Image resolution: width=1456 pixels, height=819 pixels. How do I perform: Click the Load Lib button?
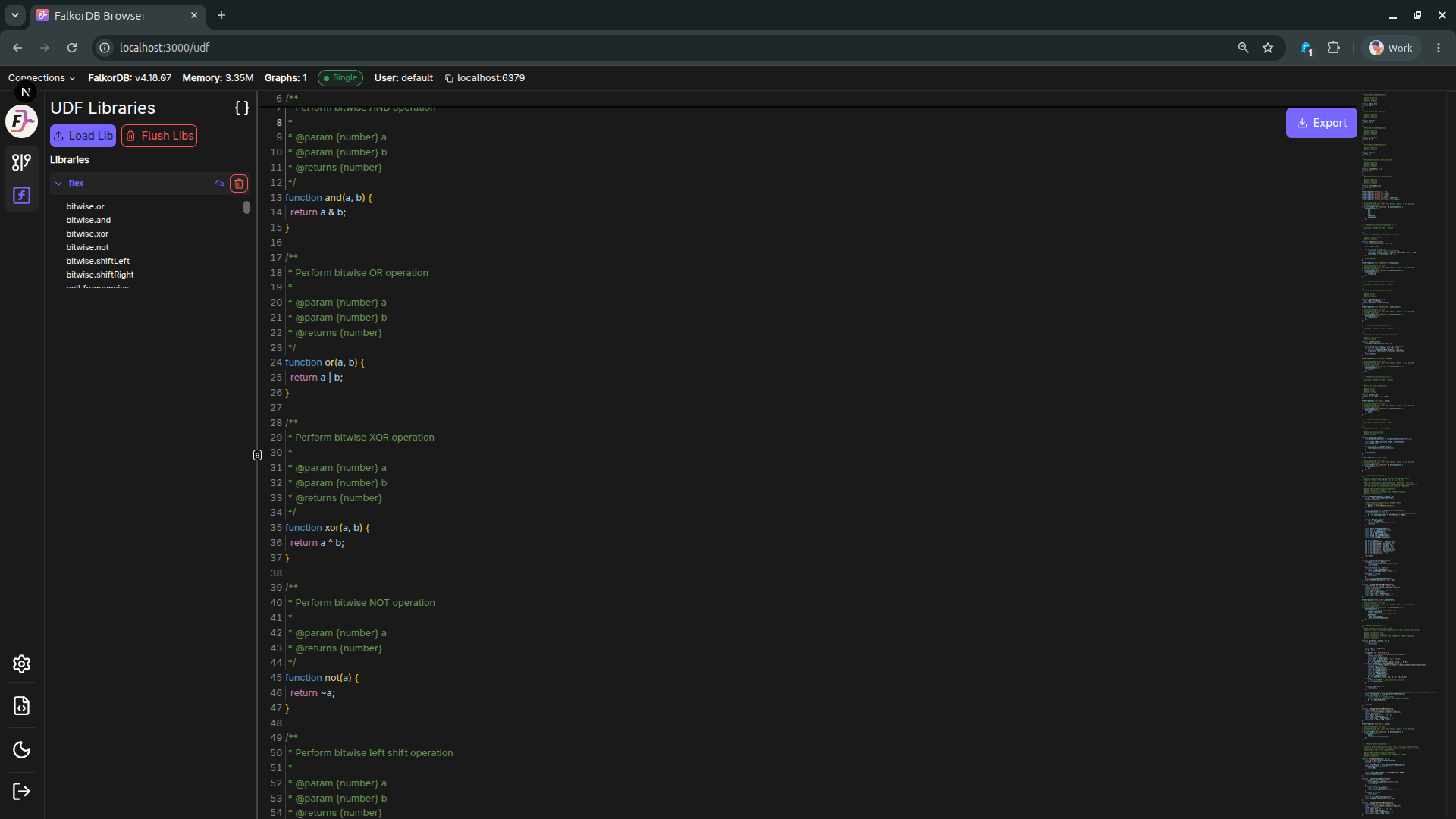click(83, 136)
